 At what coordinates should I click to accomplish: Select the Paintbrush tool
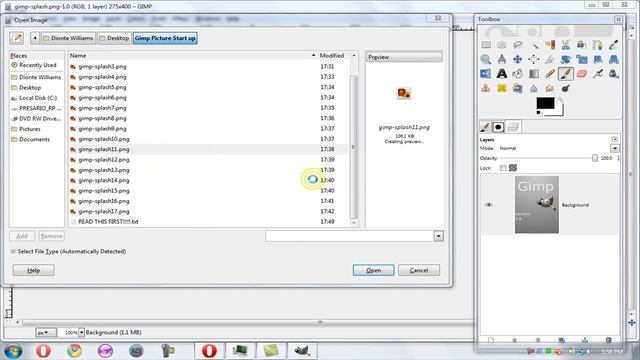566,74
